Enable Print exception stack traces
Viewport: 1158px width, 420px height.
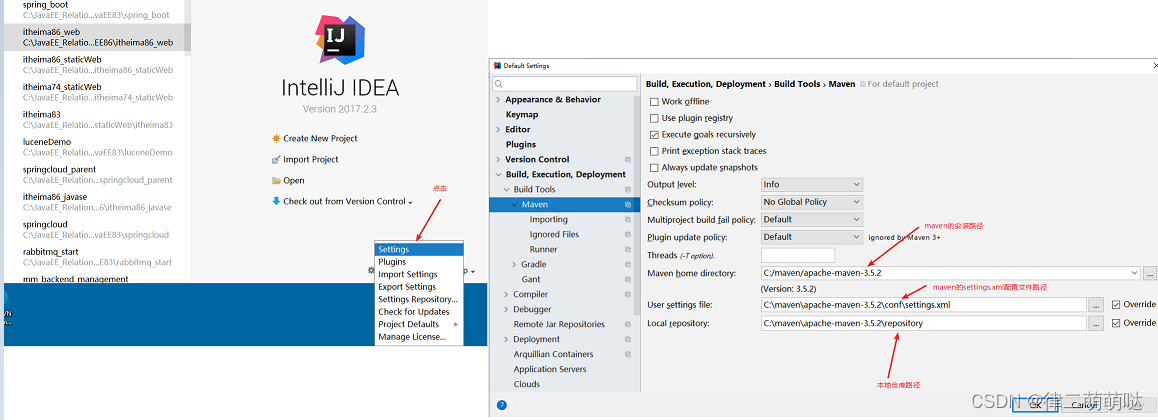click(x=654, y=151)
